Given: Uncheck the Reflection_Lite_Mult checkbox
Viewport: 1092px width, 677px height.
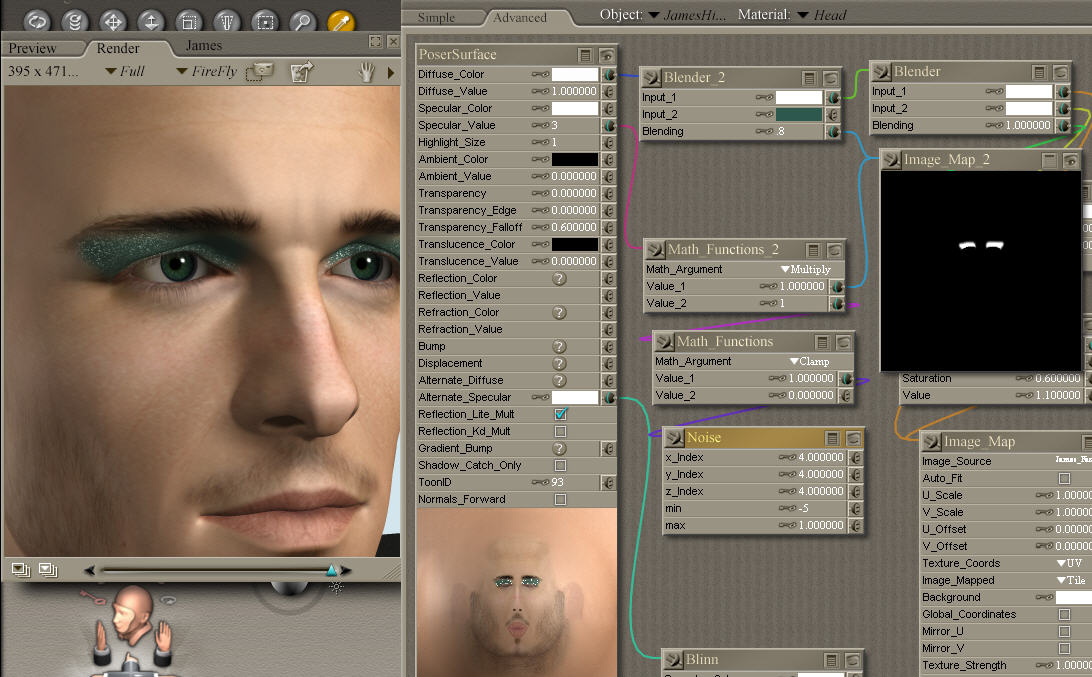Looking at the screenshot, I should click(561, 414).
